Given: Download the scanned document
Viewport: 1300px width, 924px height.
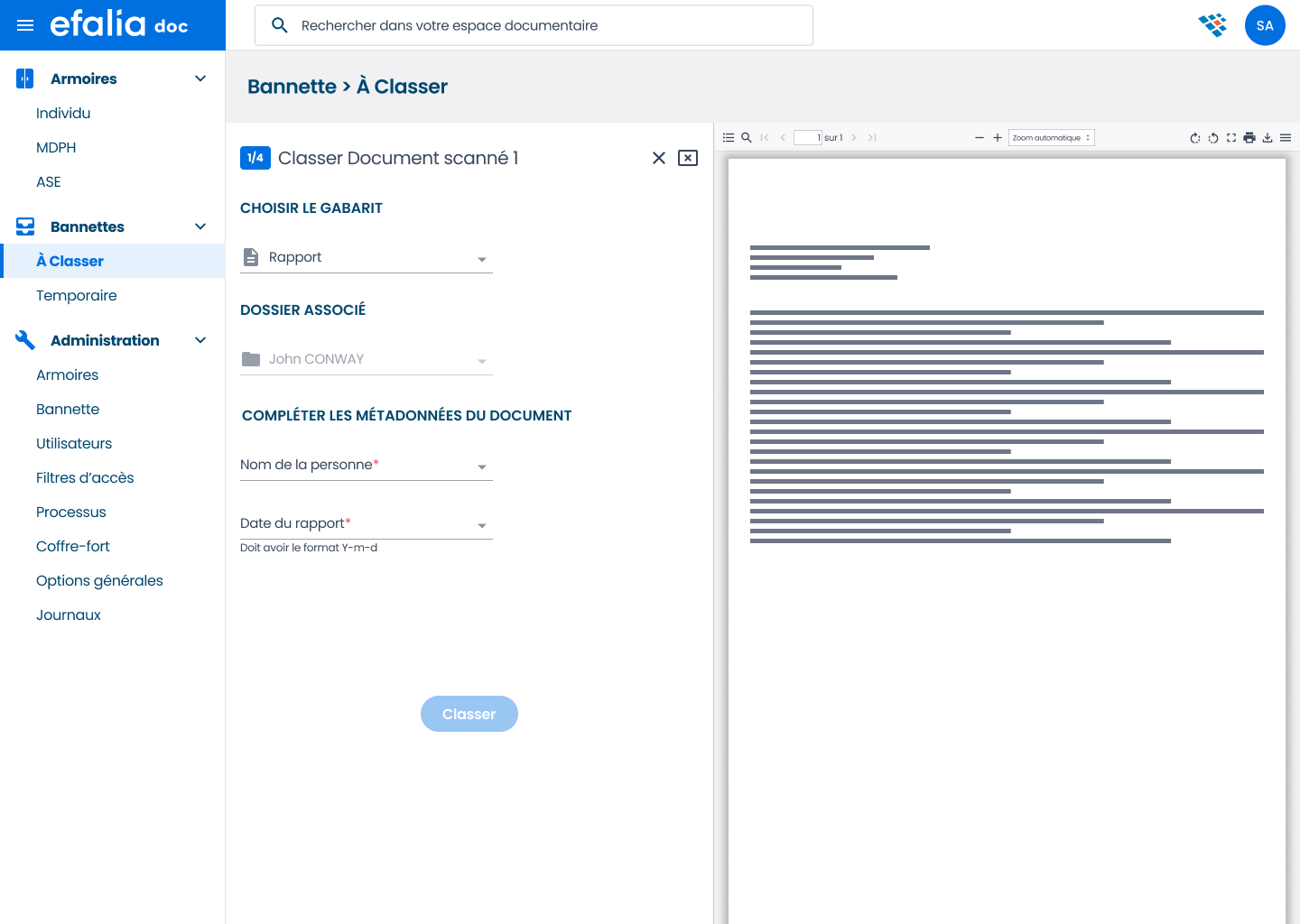Looking at the screenshot, I should coord(1267,138).
